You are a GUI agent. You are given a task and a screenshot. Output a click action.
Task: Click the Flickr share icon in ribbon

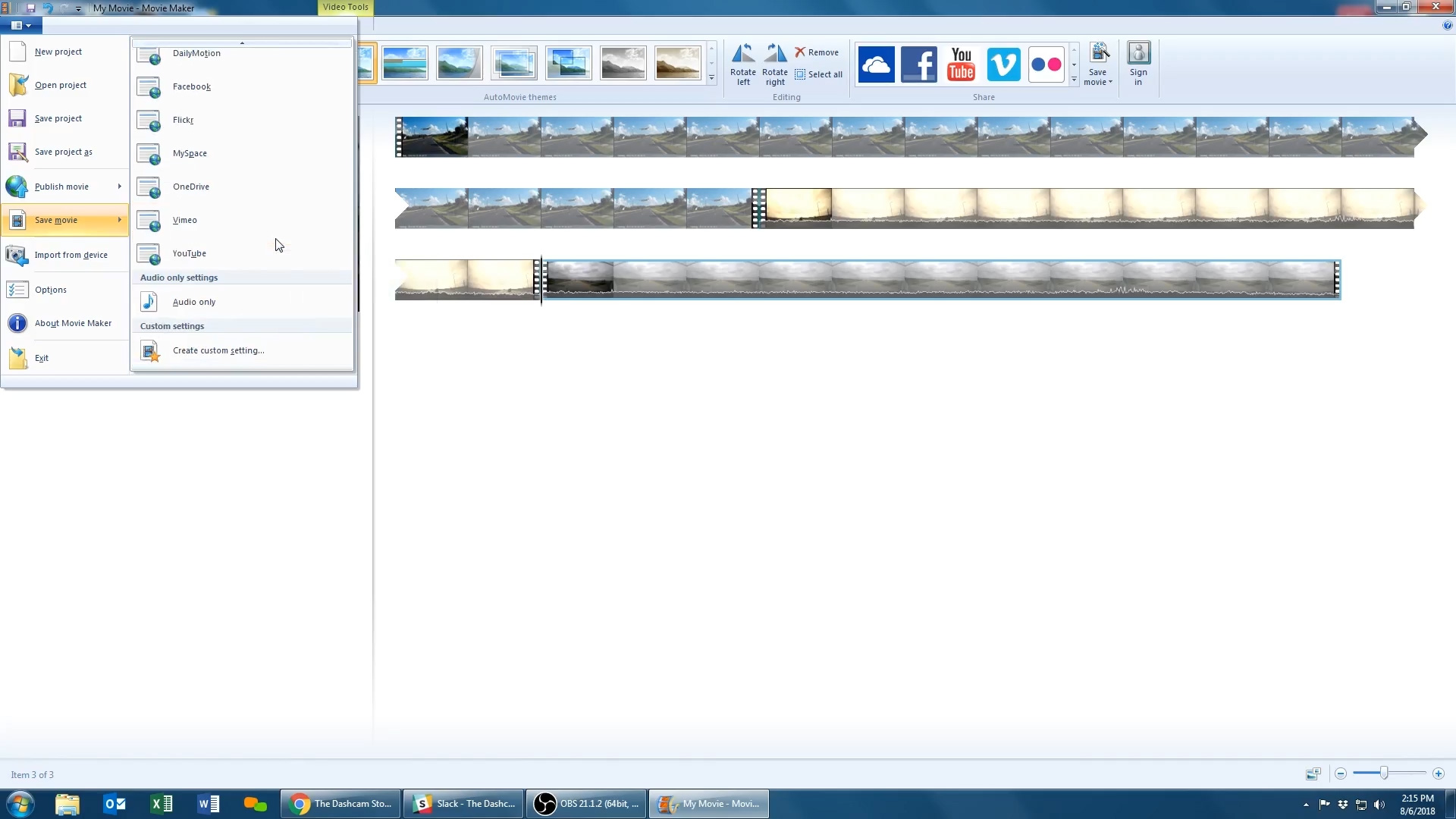click(x=1046, y=64)
